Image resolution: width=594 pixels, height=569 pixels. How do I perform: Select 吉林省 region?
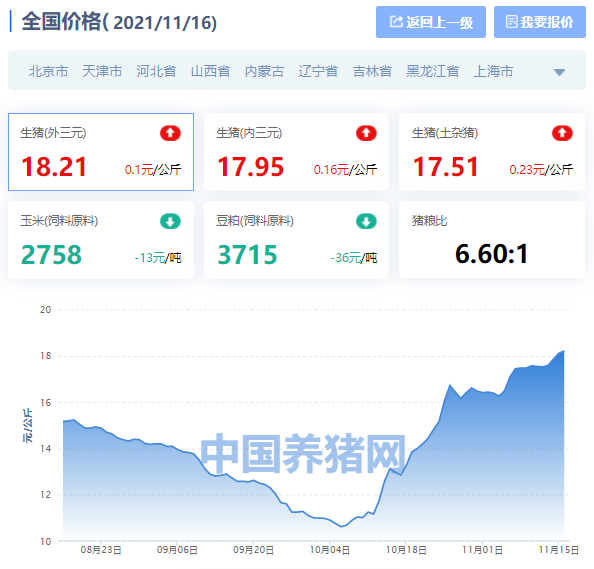coord(372,71)
